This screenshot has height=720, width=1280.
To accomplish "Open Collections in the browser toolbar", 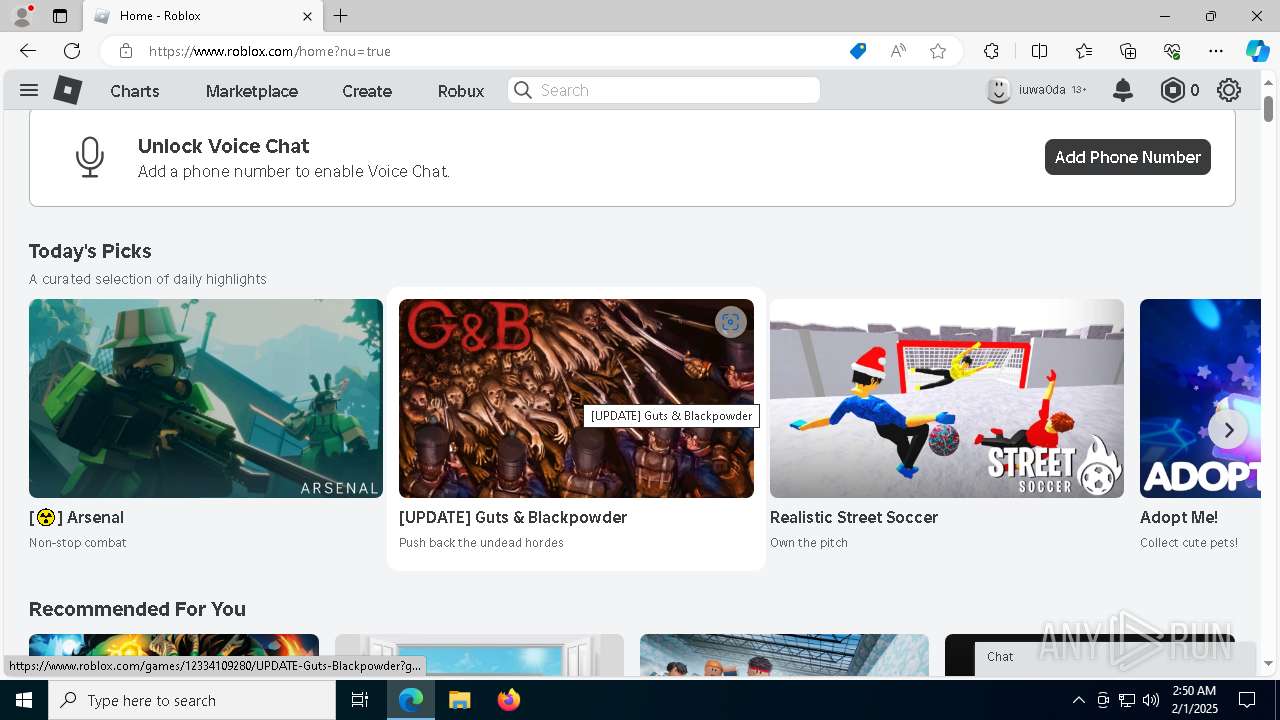I will [x=1128, y=51].
